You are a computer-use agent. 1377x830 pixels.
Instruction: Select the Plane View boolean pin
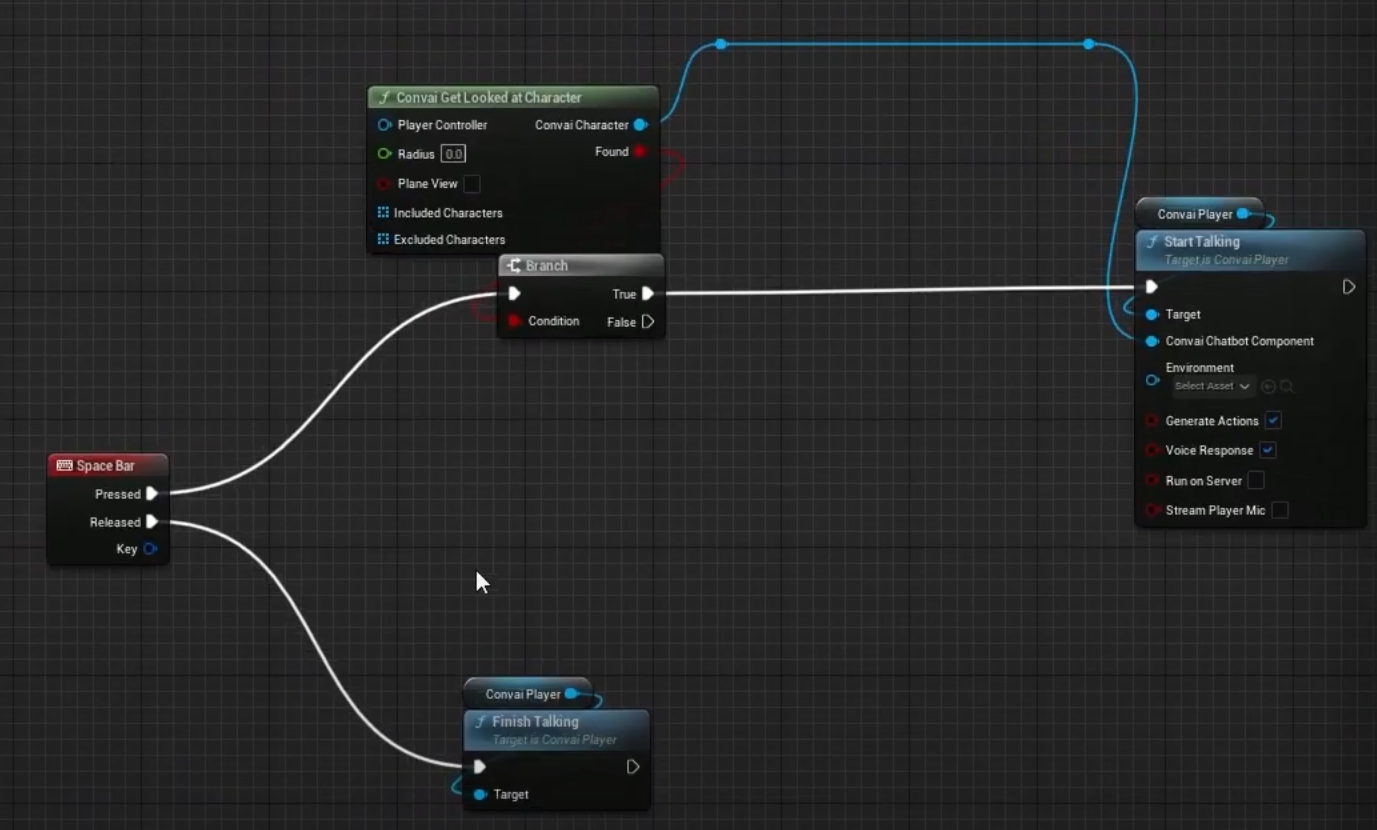point(384,184)
